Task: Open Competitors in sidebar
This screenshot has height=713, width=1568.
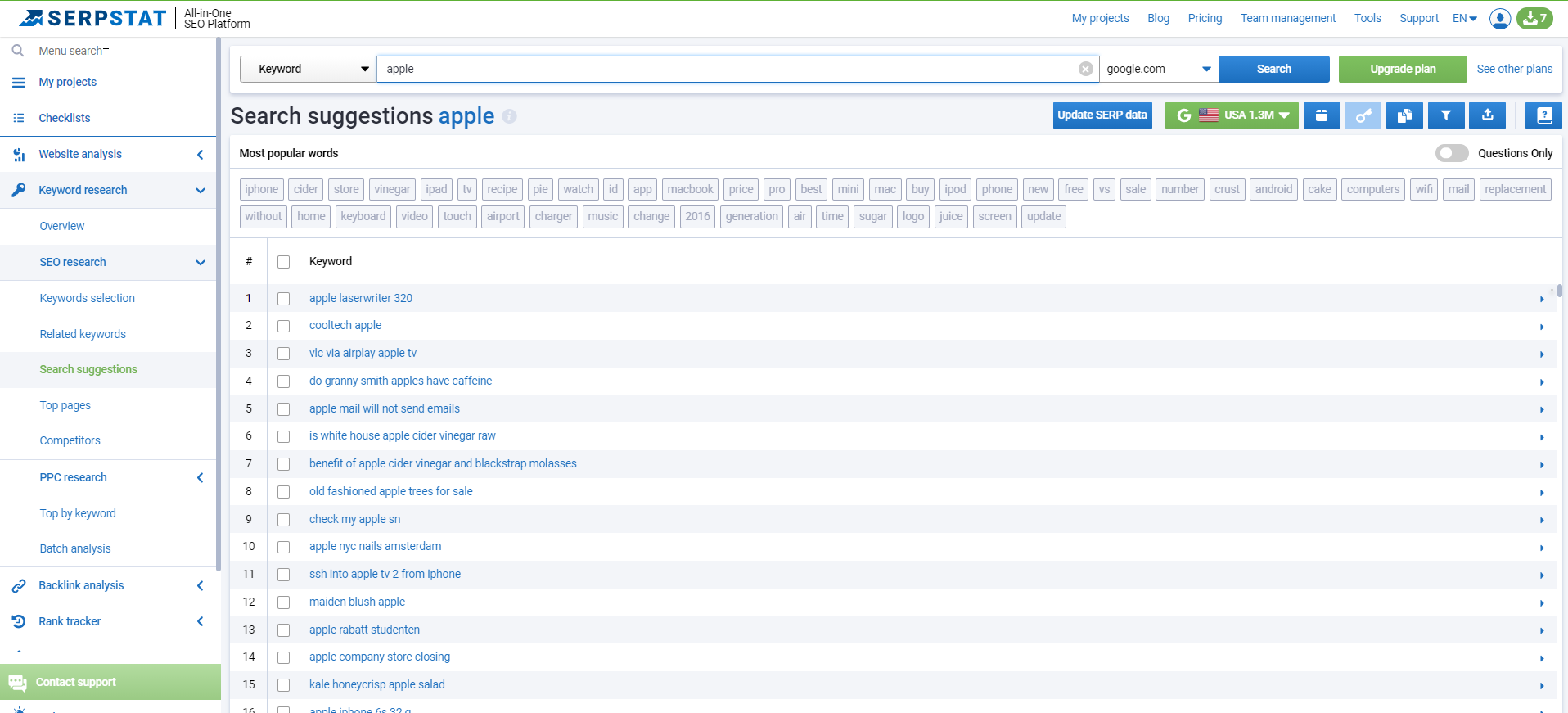Action: 70,440
